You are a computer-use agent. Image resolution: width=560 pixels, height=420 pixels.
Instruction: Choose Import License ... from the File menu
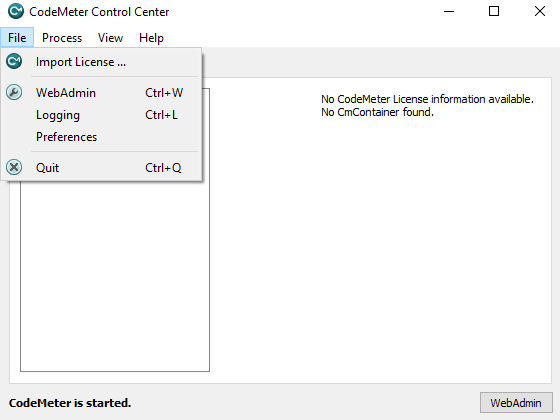(102, 62)
